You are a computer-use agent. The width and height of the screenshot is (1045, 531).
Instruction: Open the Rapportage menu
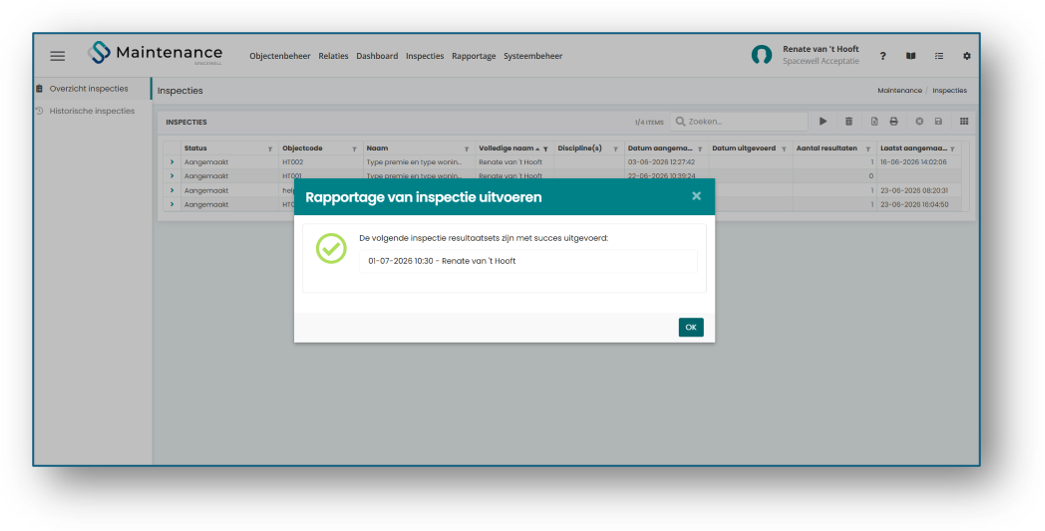click(474, 56)
